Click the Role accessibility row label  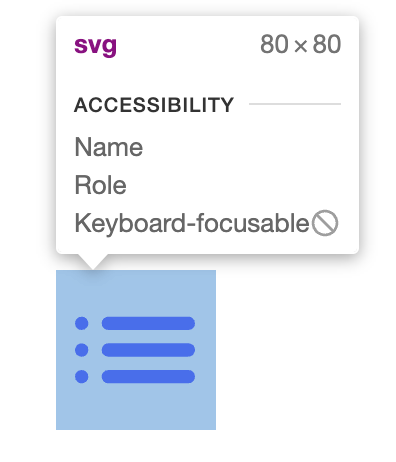pyautogui.click(x=100, y=185)
